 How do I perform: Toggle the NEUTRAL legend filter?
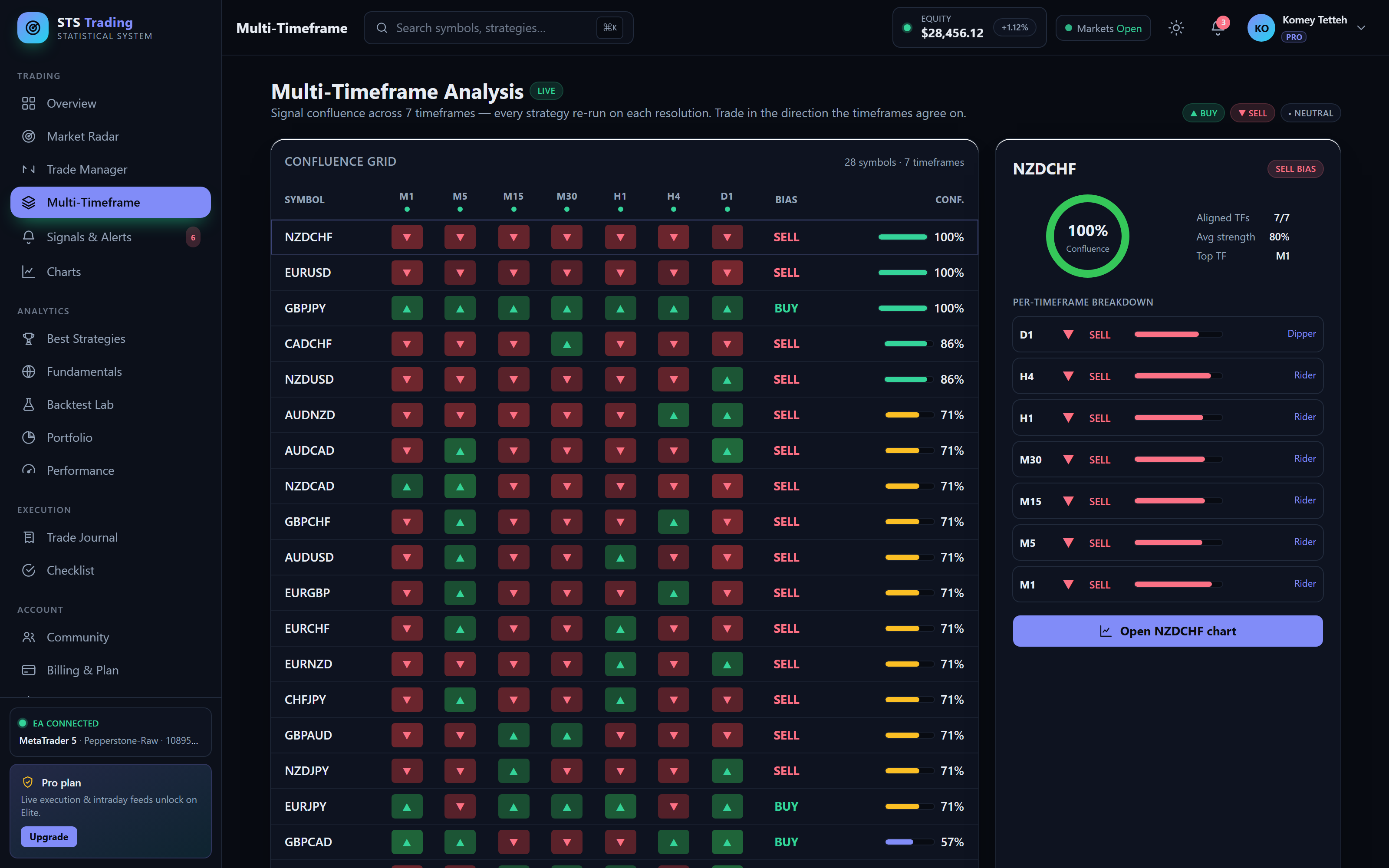[1310, 113]
